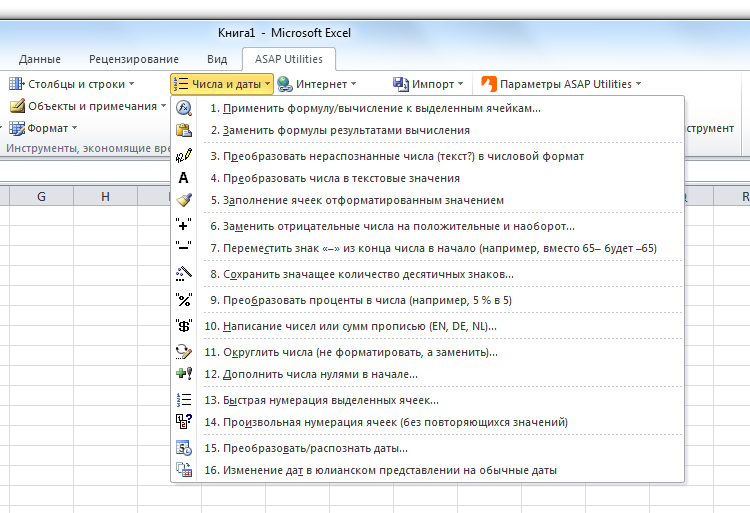This screenshot has height=513, width=750.
Task: Click the minus sign icon beside item 7
Action: click(x=184, y=246)
